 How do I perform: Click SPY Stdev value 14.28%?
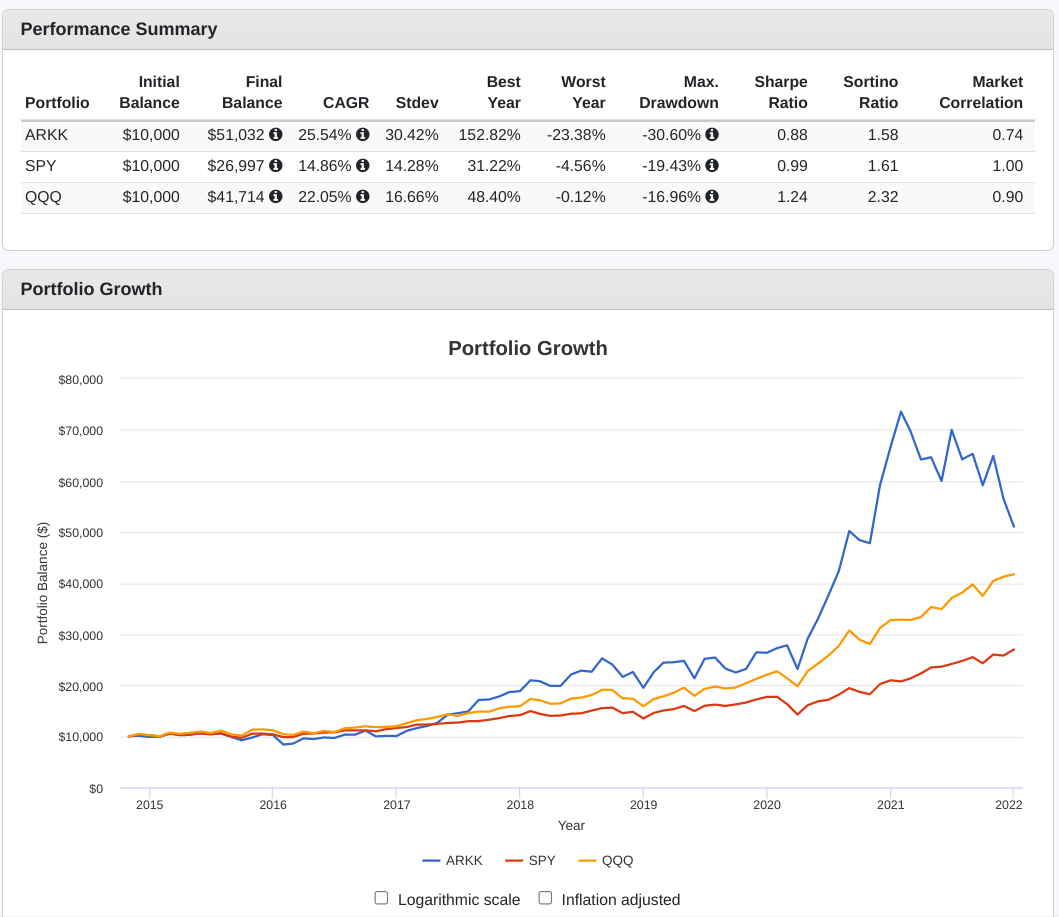(412, 166)
